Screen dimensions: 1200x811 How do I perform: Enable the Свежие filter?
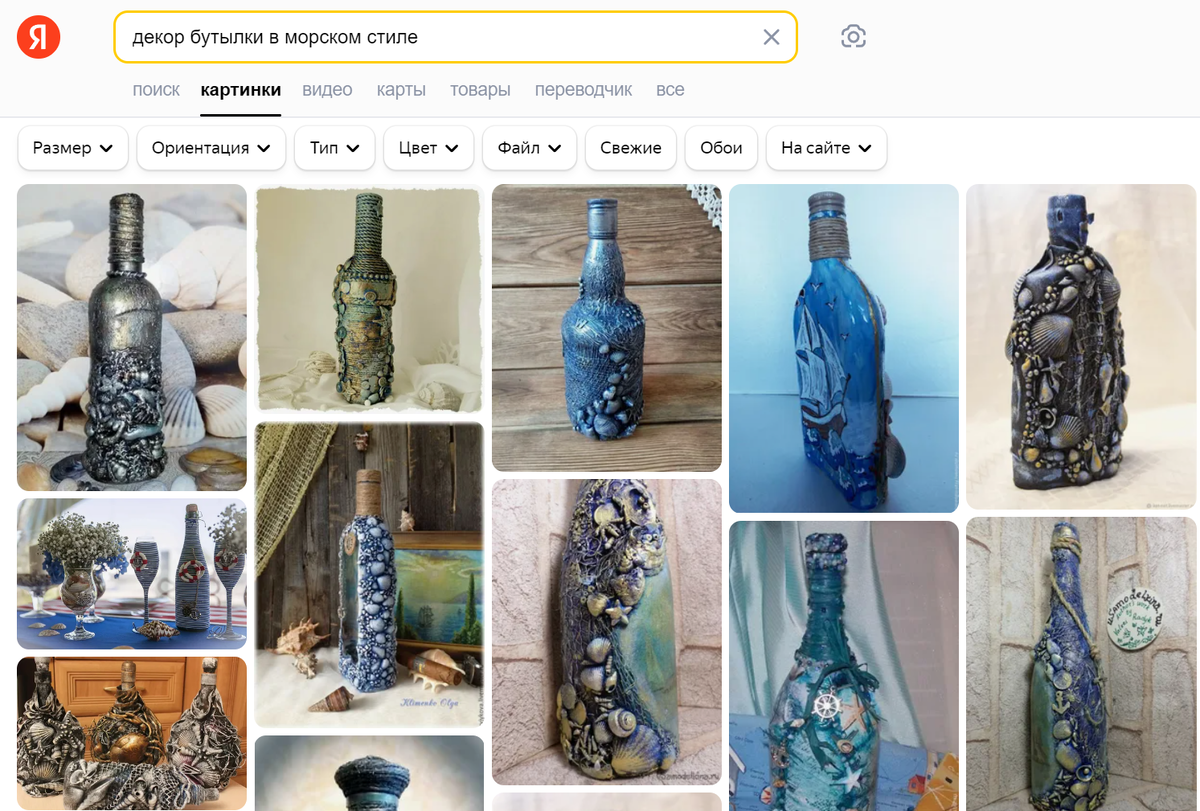click(x=630, y=147)
